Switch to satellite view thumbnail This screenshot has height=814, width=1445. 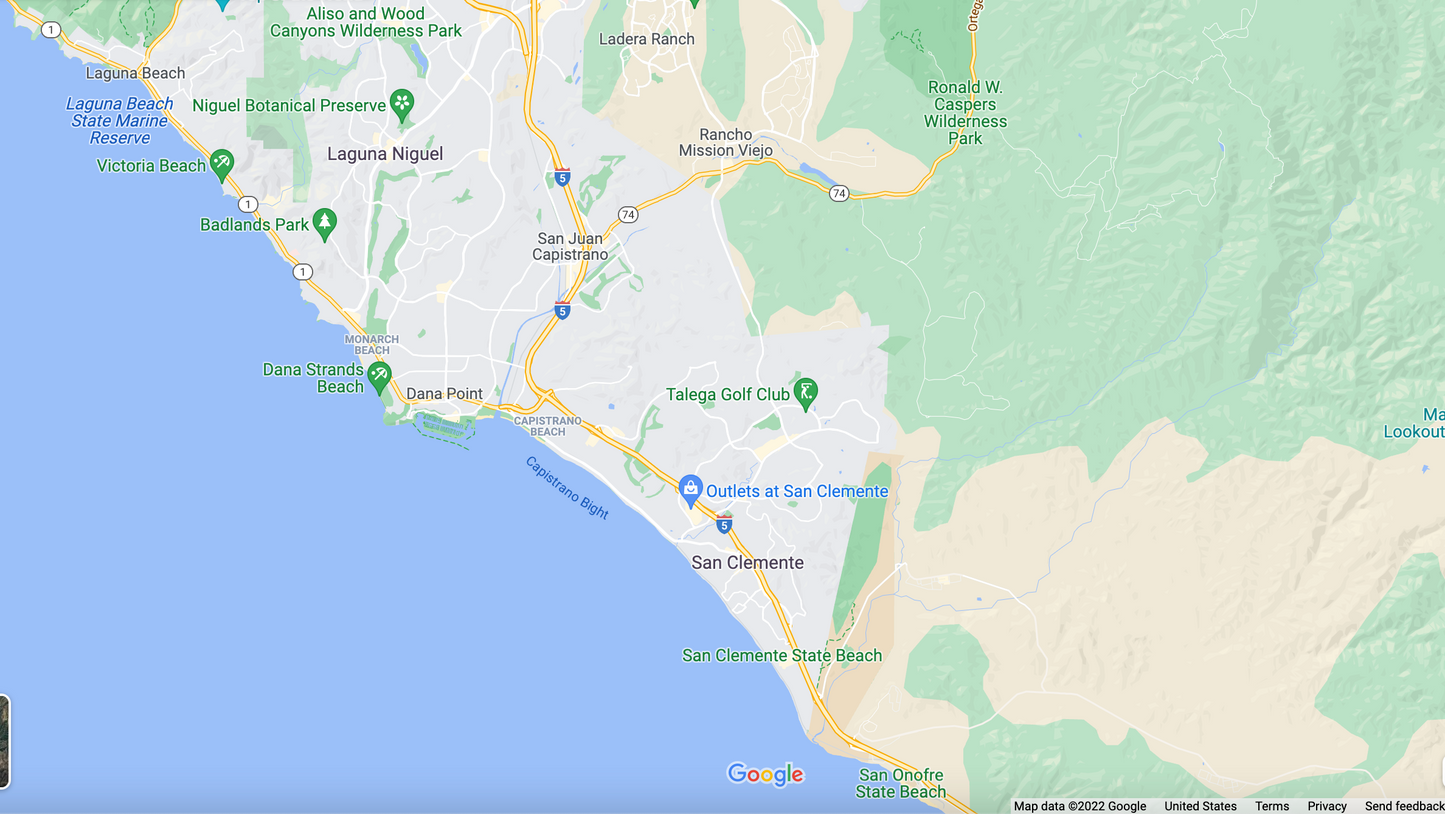point(4,742)
